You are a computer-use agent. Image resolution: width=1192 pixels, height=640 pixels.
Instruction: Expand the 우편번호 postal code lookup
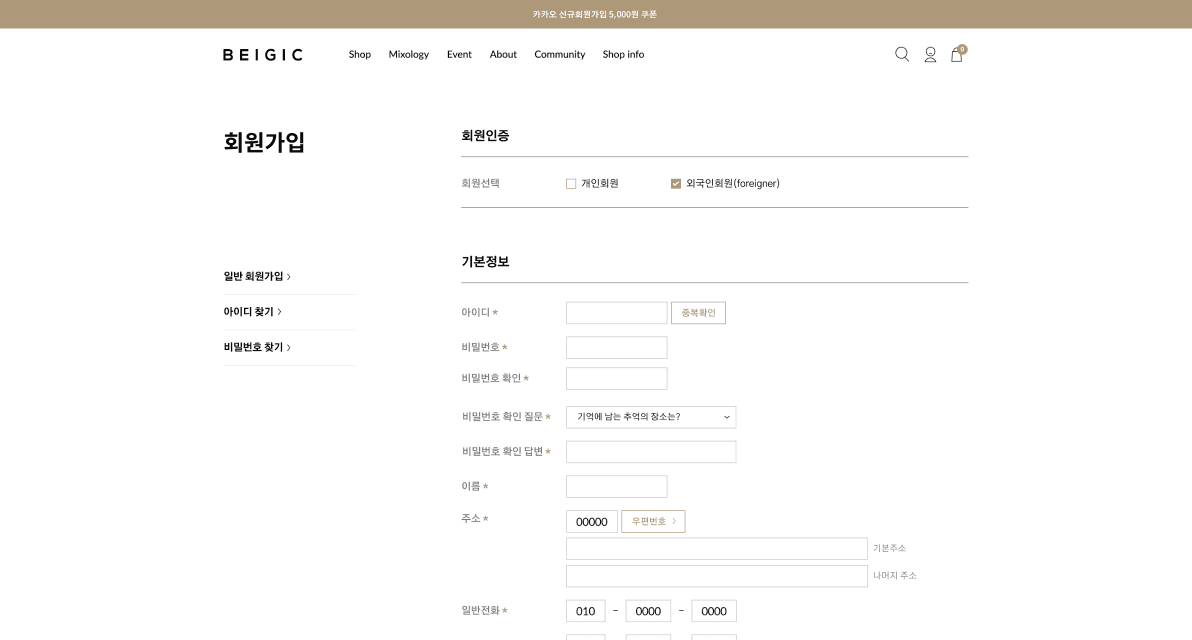653,521
